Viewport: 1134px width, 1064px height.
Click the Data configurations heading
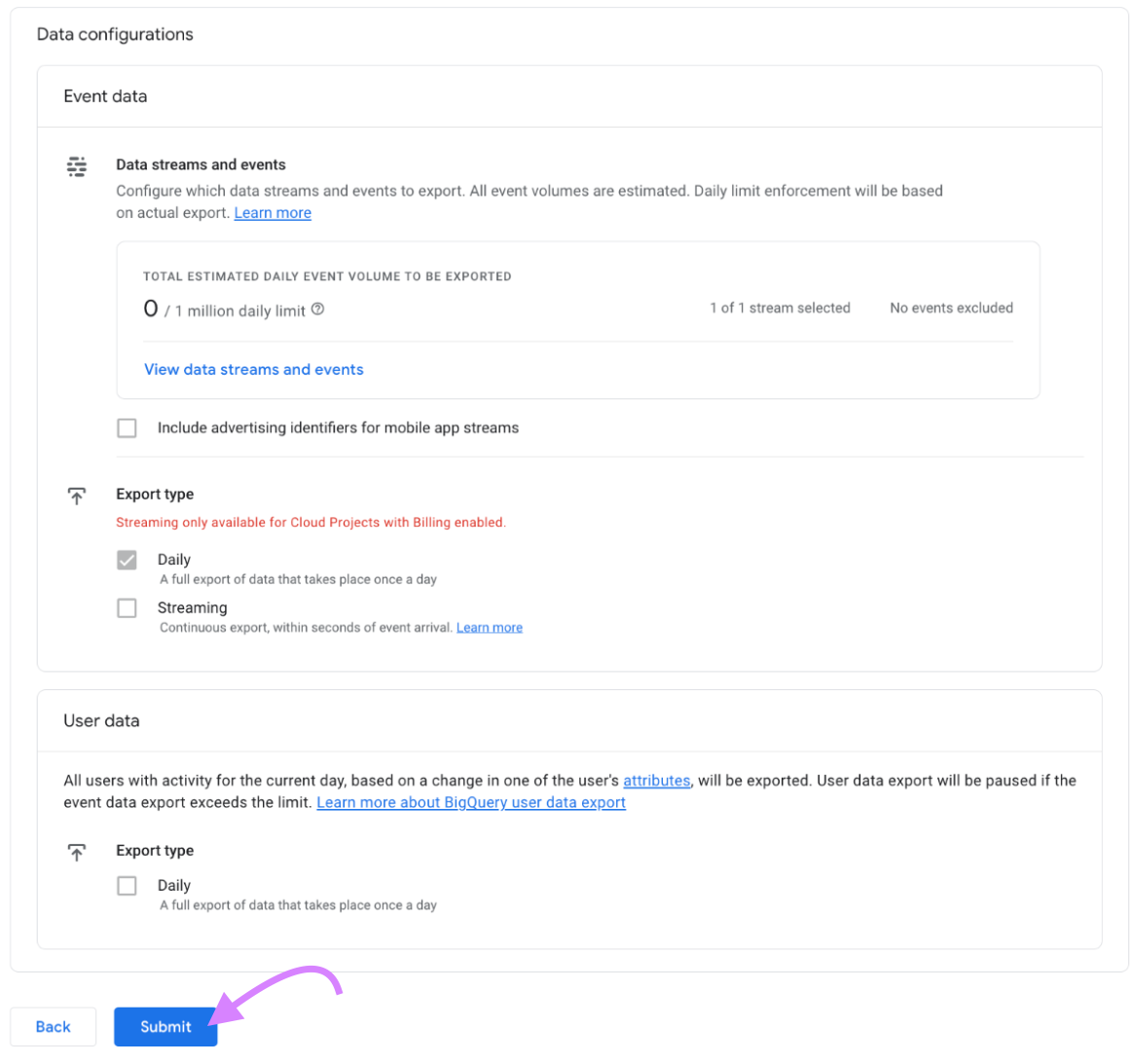pyautogui.click(x=114, y=33)
